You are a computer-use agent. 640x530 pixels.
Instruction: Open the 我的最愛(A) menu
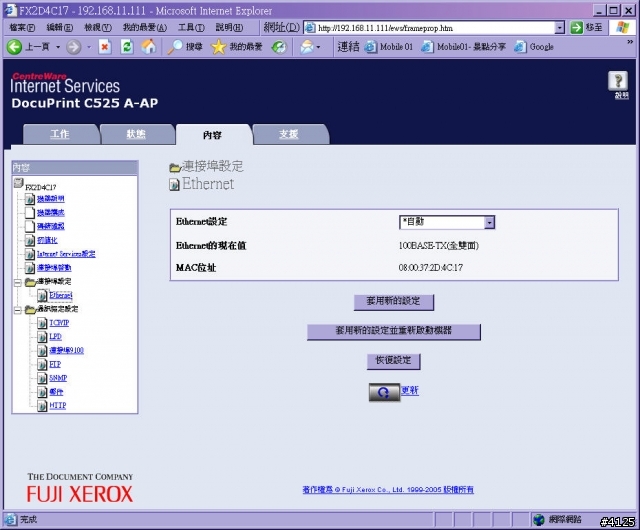point(145,27)
